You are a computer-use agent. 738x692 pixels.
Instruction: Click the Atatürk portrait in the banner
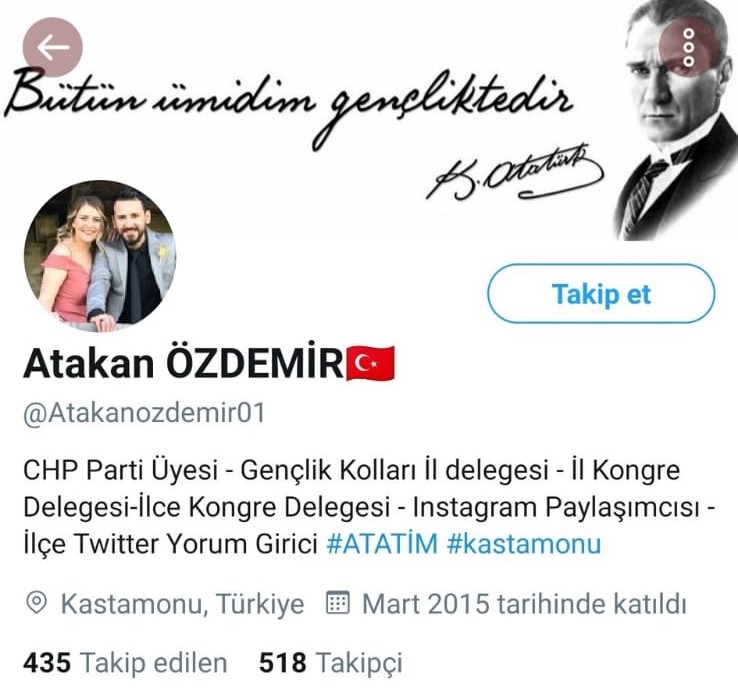point(676,120)
